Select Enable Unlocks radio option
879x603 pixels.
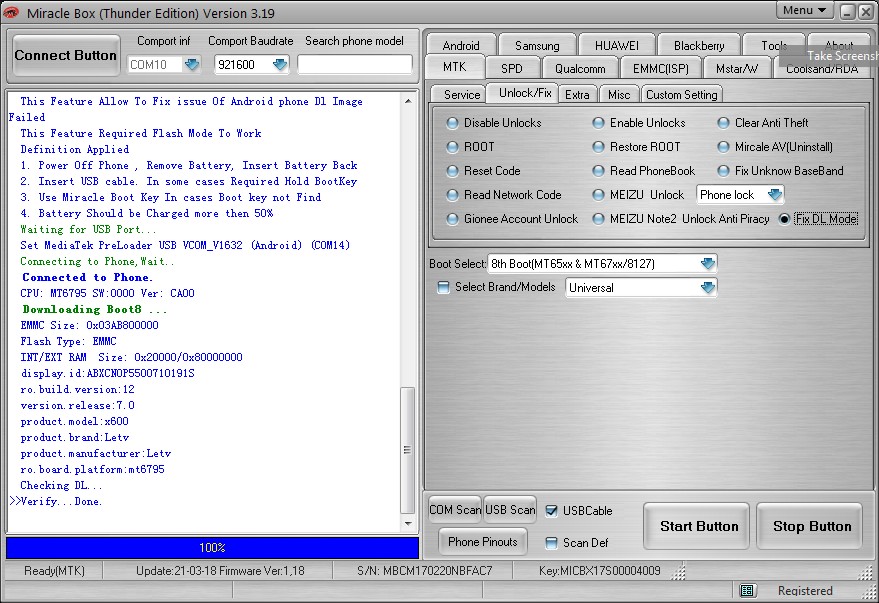pyautogui.click(x=598, y=123)
